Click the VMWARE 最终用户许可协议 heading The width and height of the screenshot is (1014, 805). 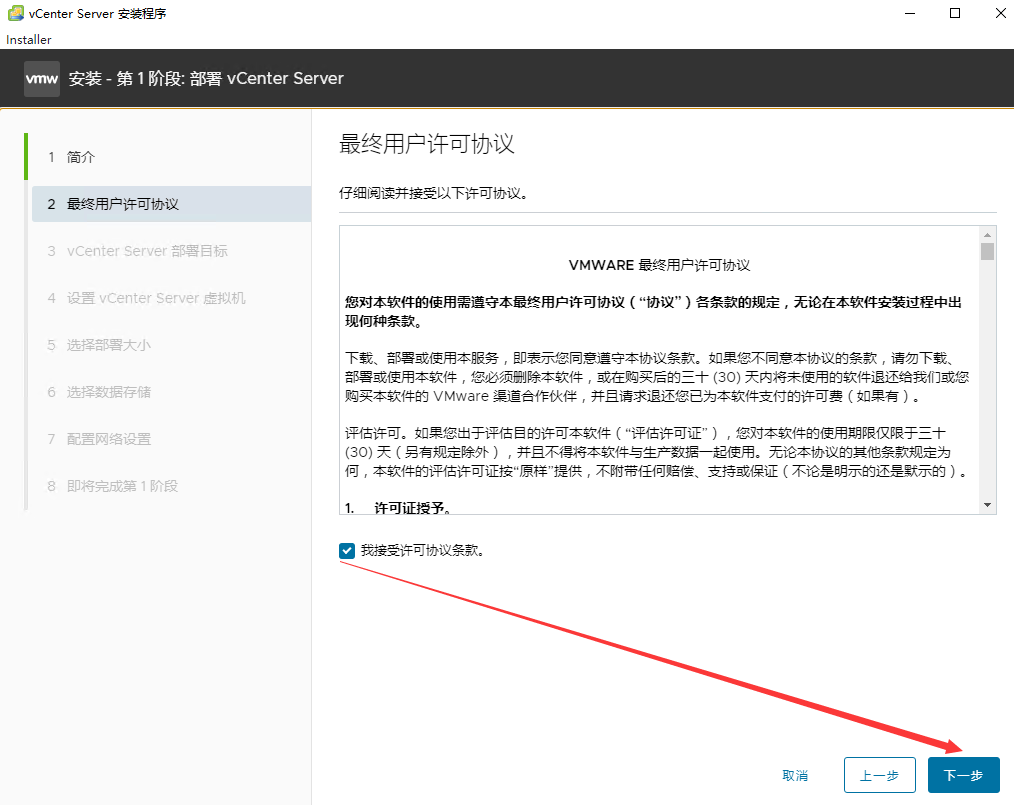(x=659, y=265)
